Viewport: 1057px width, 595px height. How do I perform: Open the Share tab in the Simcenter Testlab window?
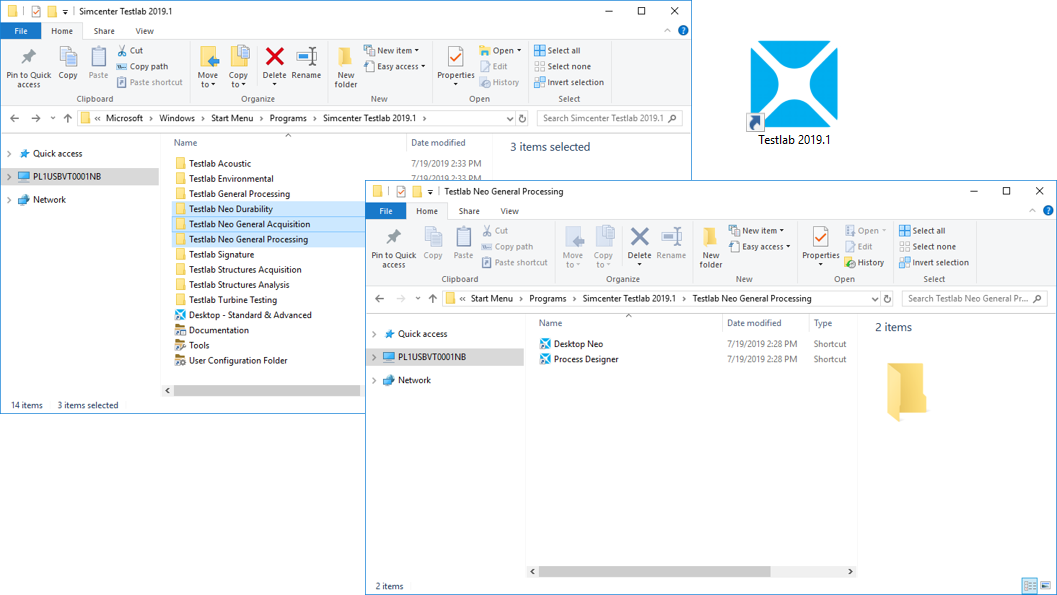pos(104,31)
